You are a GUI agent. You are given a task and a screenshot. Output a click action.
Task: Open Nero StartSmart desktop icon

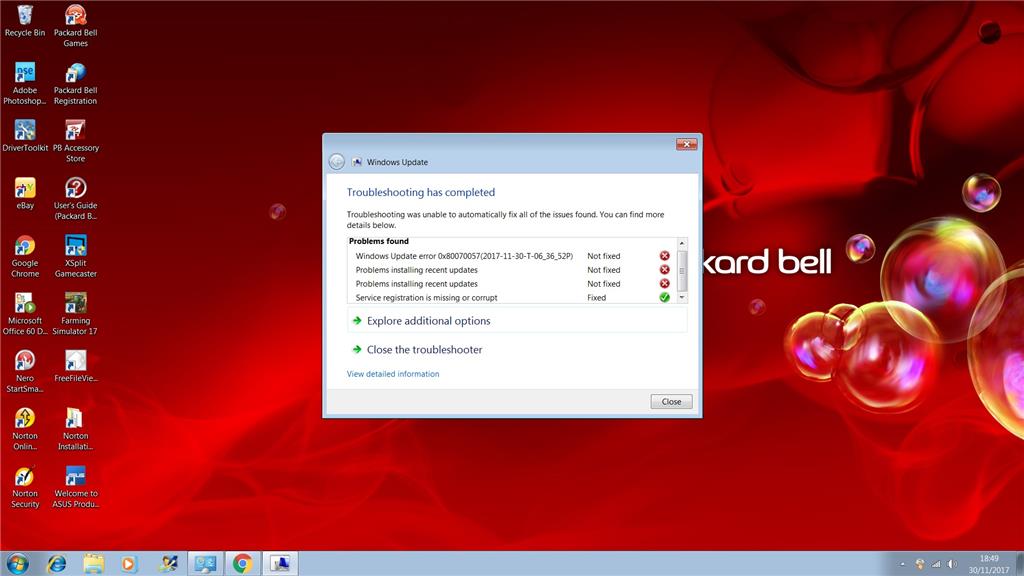pyautogui.click(x=25, y=371)
